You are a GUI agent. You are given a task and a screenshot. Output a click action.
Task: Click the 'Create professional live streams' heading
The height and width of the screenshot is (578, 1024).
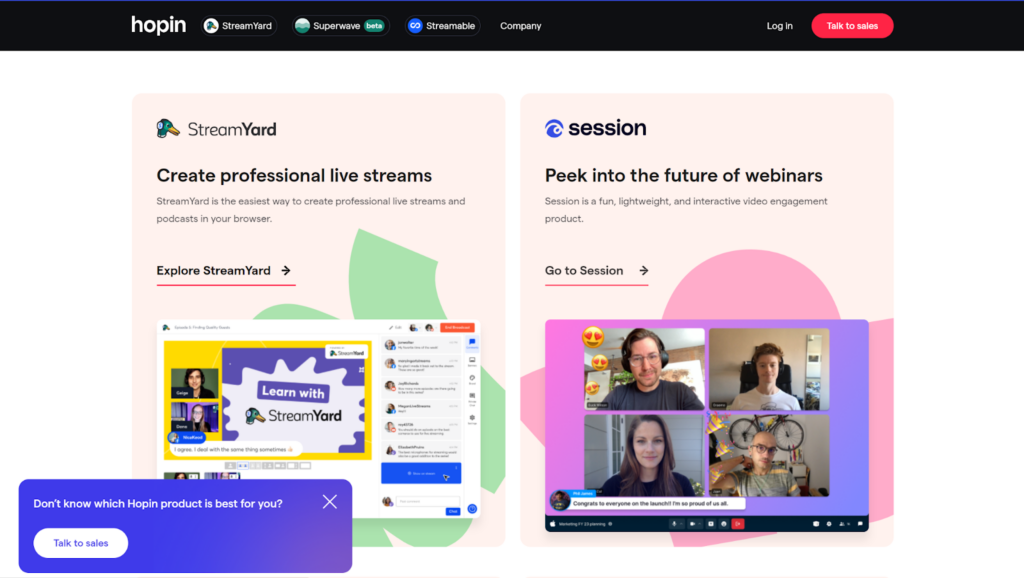coord(294,175)
